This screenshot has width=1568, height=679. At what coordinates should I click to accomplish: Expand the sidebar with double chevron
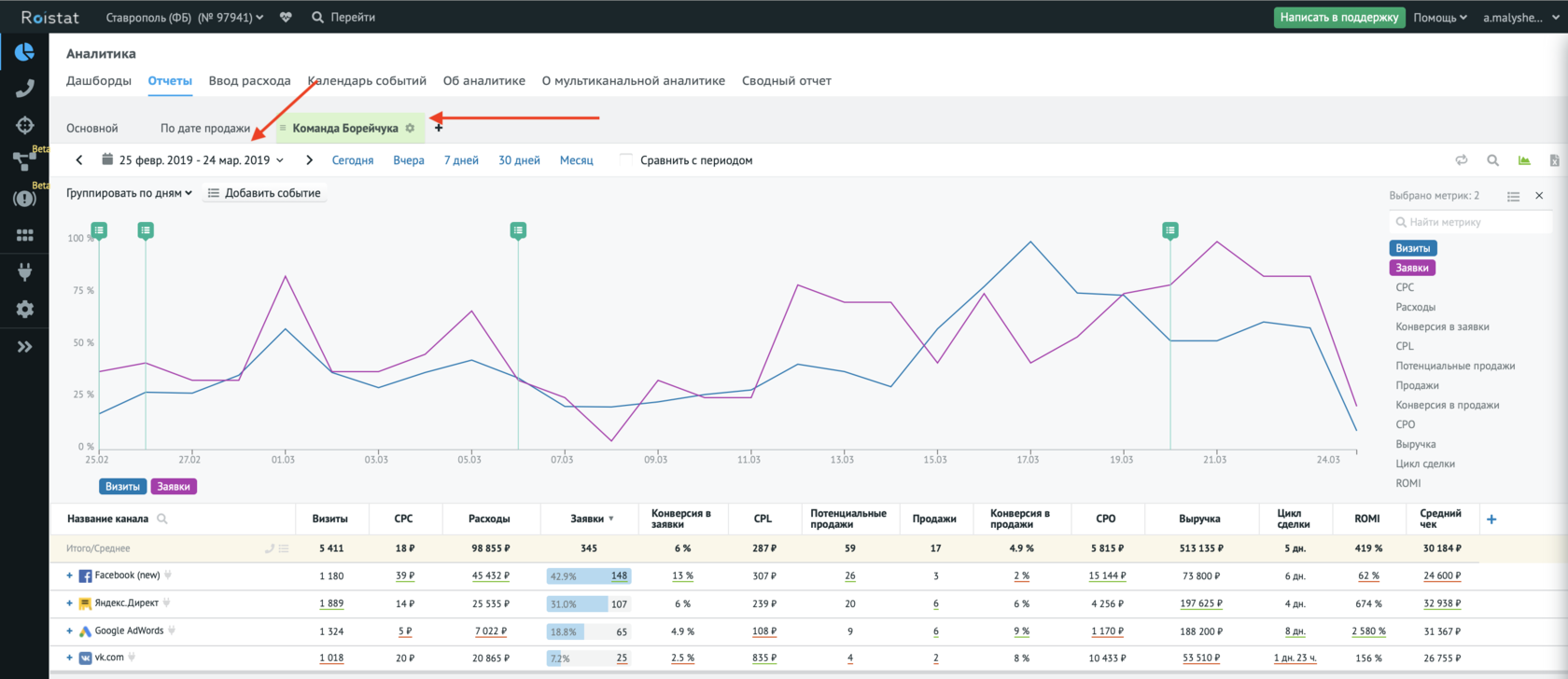tap(24, 347)
